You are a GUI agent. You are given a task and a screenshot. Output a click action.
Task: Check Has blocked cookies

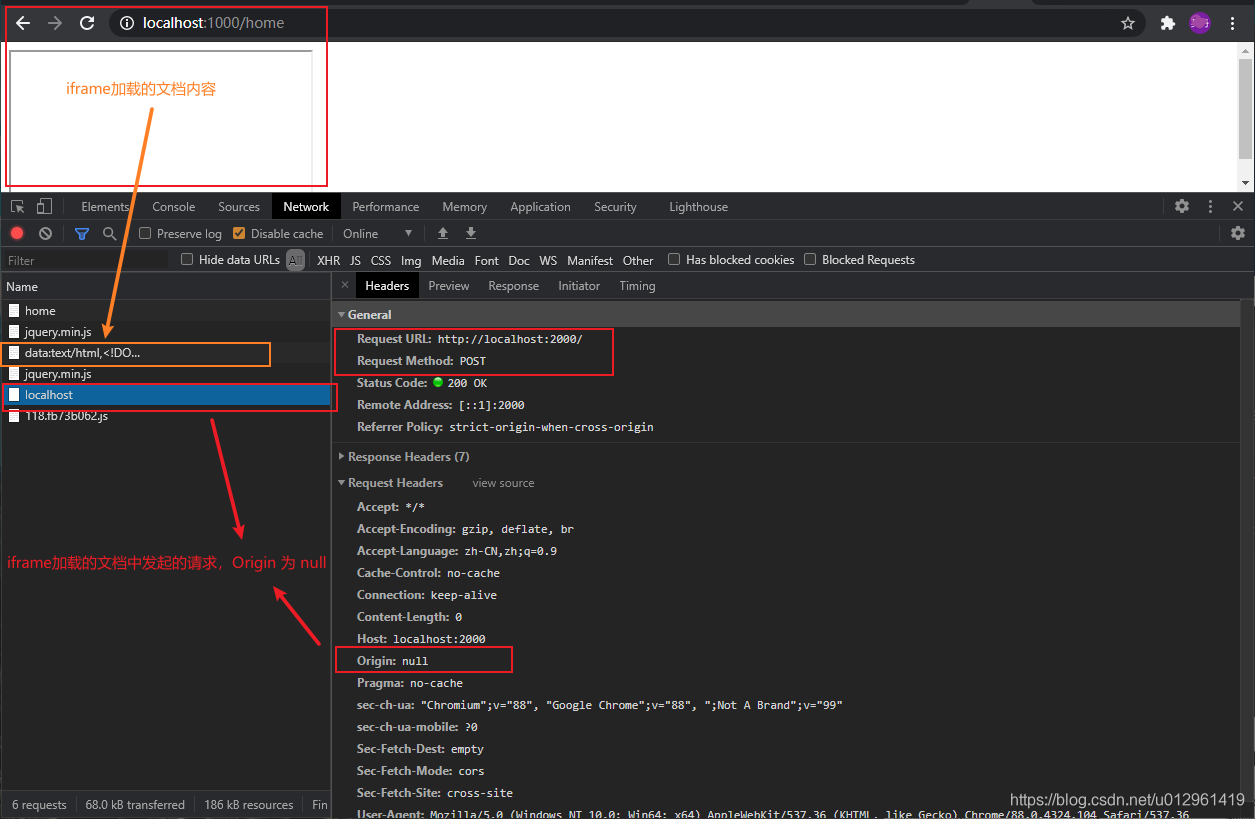coord(674,259)
